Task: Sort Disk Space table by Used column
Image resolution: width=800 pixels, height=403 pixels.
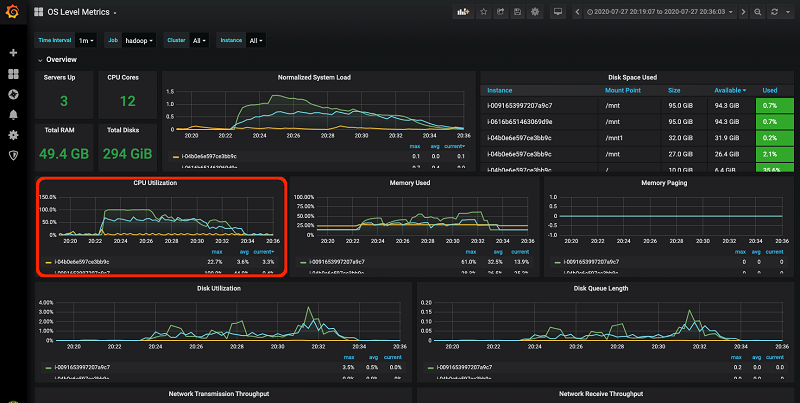Action: [769, 90]
